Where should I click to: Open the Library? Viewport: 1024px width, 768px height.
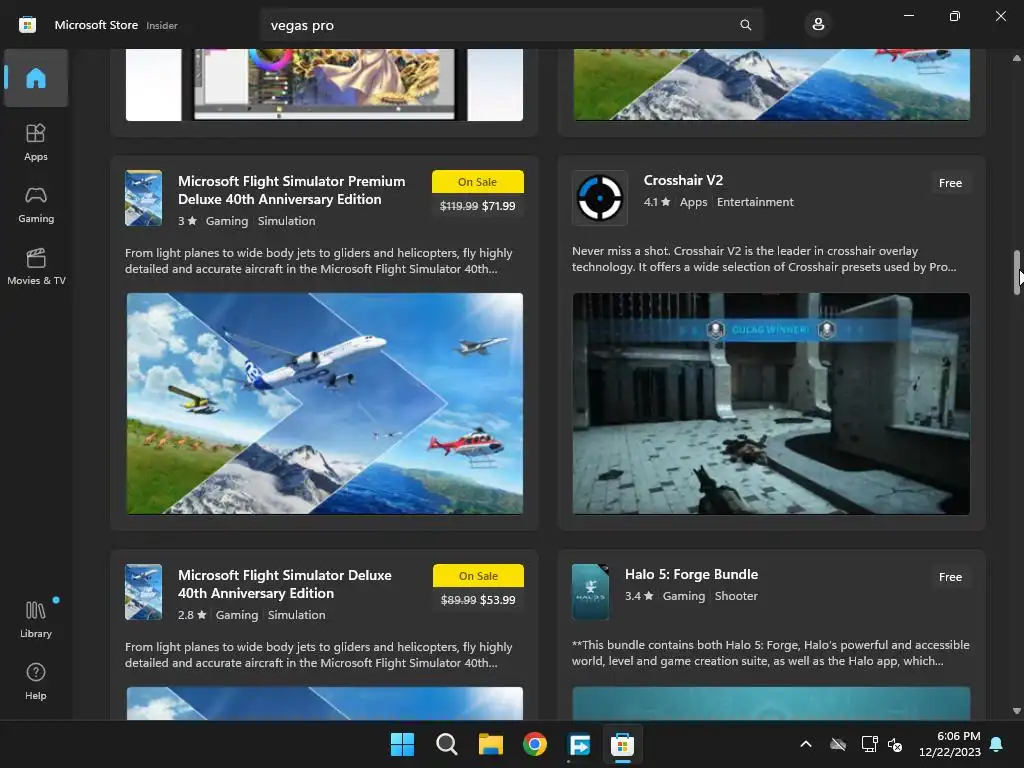pos(36,619)
